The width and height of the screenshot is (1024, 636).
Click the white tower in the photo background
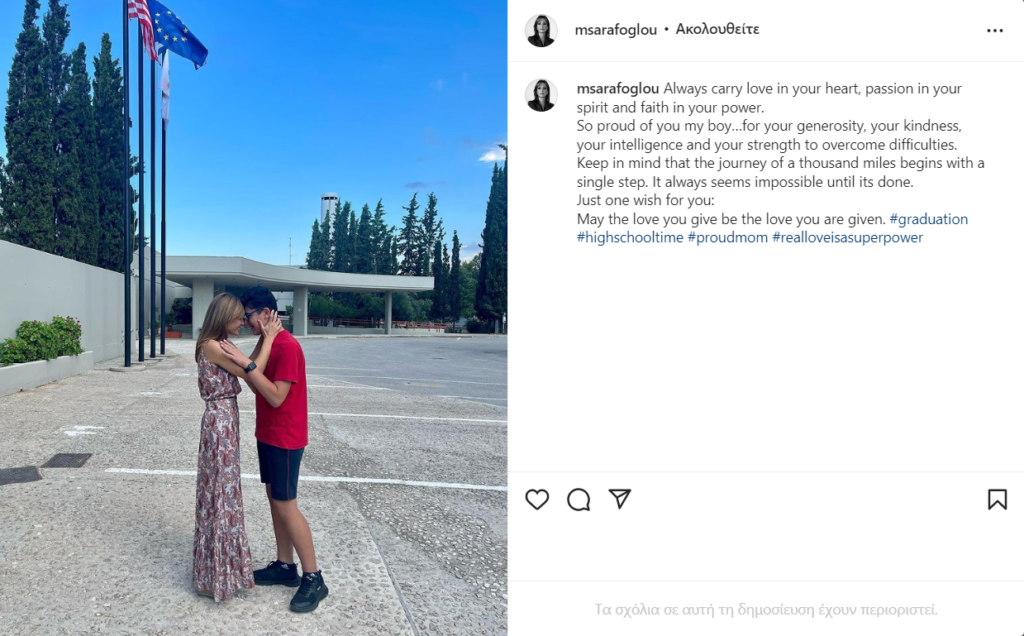(329, 208)
